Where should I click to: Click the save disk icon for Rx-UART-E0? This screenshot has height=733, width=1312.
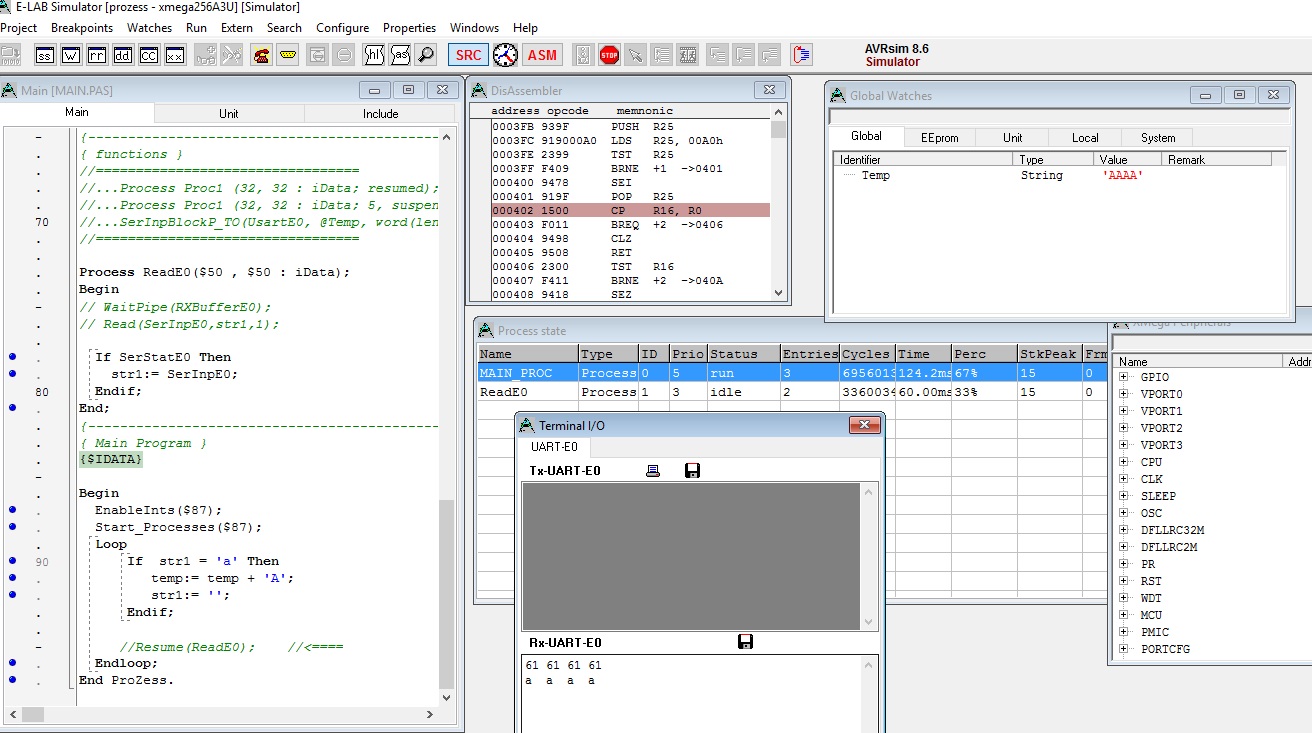click(745, 642)
